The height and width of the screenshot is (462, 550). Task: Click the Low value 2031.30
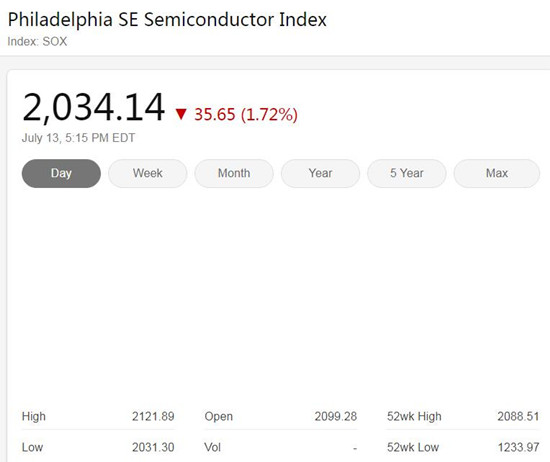tap(153, 447)
